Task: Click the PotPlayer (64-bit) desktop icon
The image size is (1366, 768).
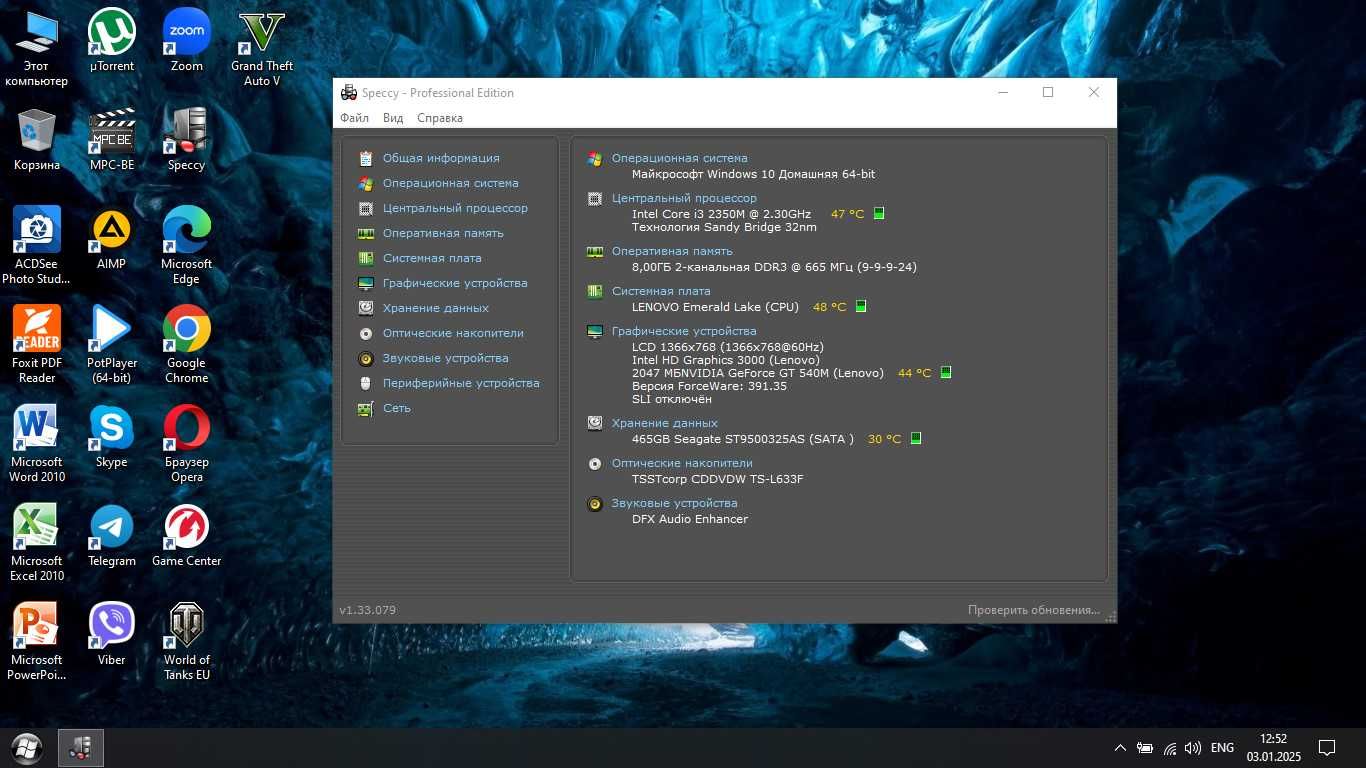Action: [112, 345]
